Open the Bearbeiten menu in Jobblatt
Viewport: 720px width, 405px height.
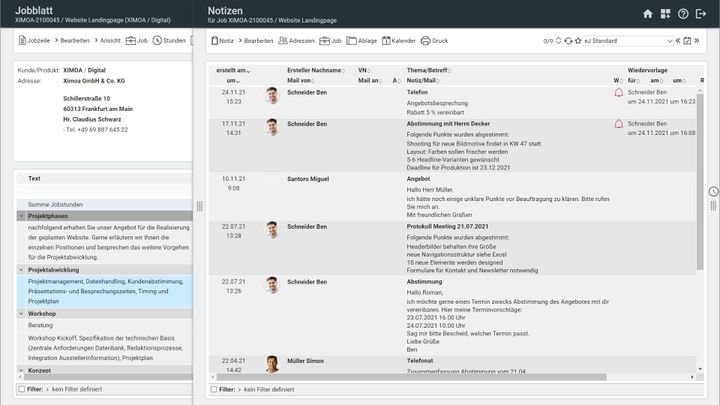click(x=72, y=40)
